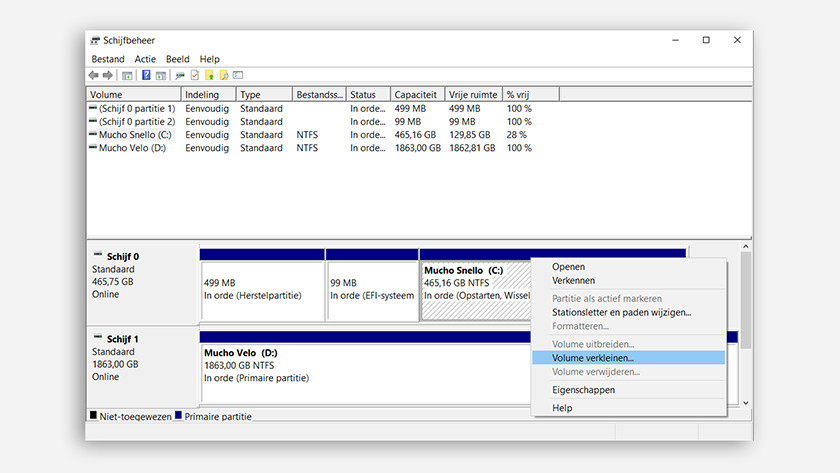Click the 28 % free cell
Image resolution: width=840 pixels, height=473 pixels.
pos(516,135)
